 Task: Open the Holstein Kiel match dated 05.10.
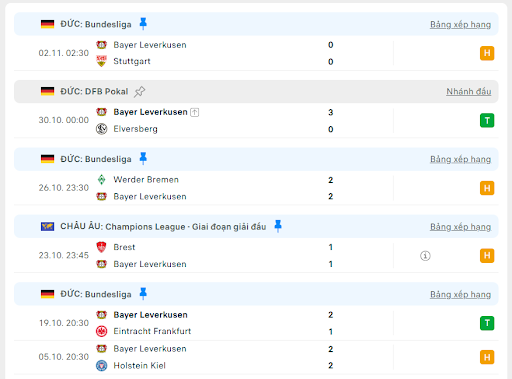coord(256,357)
